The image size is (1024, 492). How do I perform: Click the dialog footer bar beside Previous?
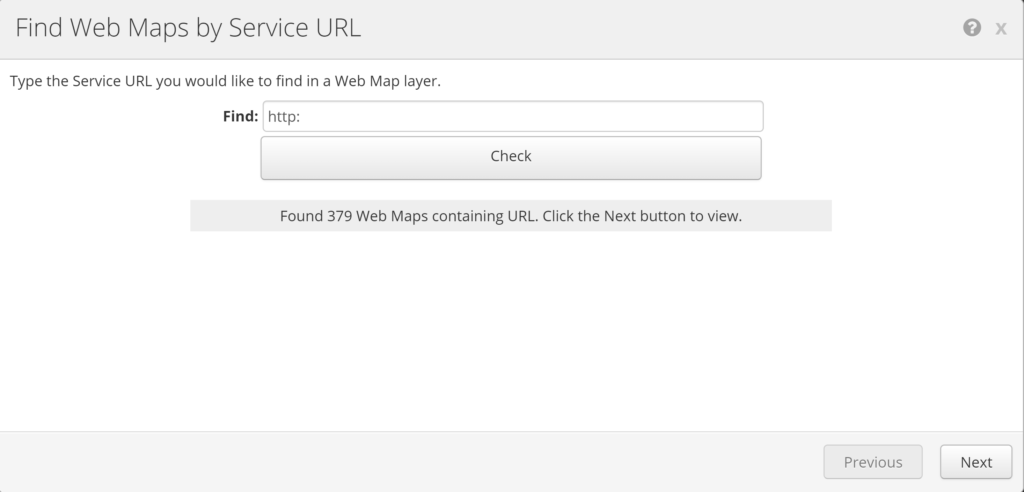400,462
